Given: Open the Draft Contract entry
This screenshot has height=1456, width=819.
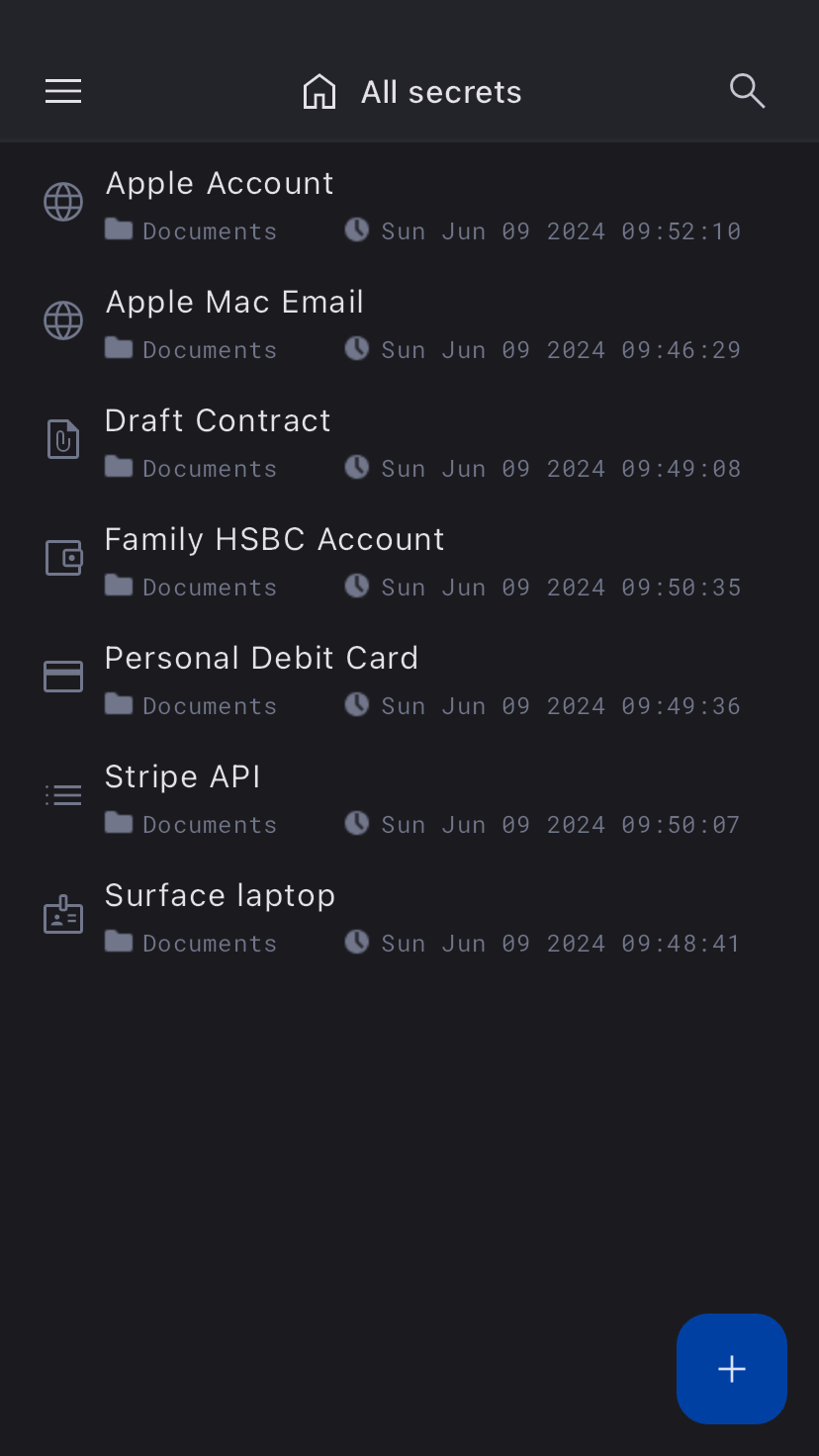Looking at the screenshot, I should coord(218,421).
